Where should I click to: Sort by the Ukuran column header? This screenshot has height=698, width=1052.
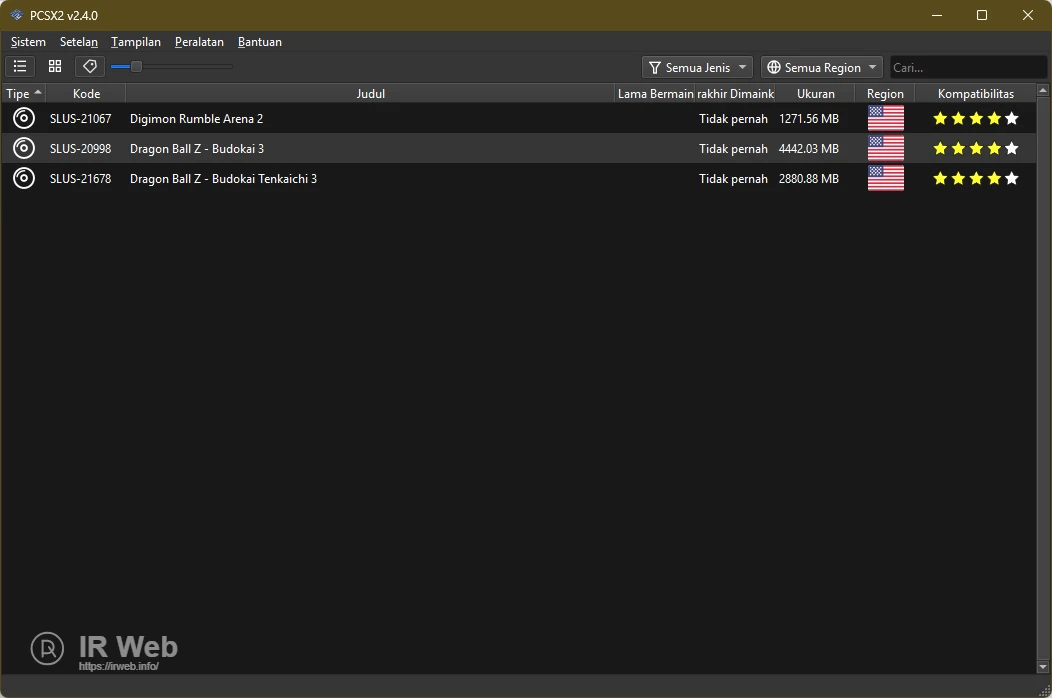point(815,93)
